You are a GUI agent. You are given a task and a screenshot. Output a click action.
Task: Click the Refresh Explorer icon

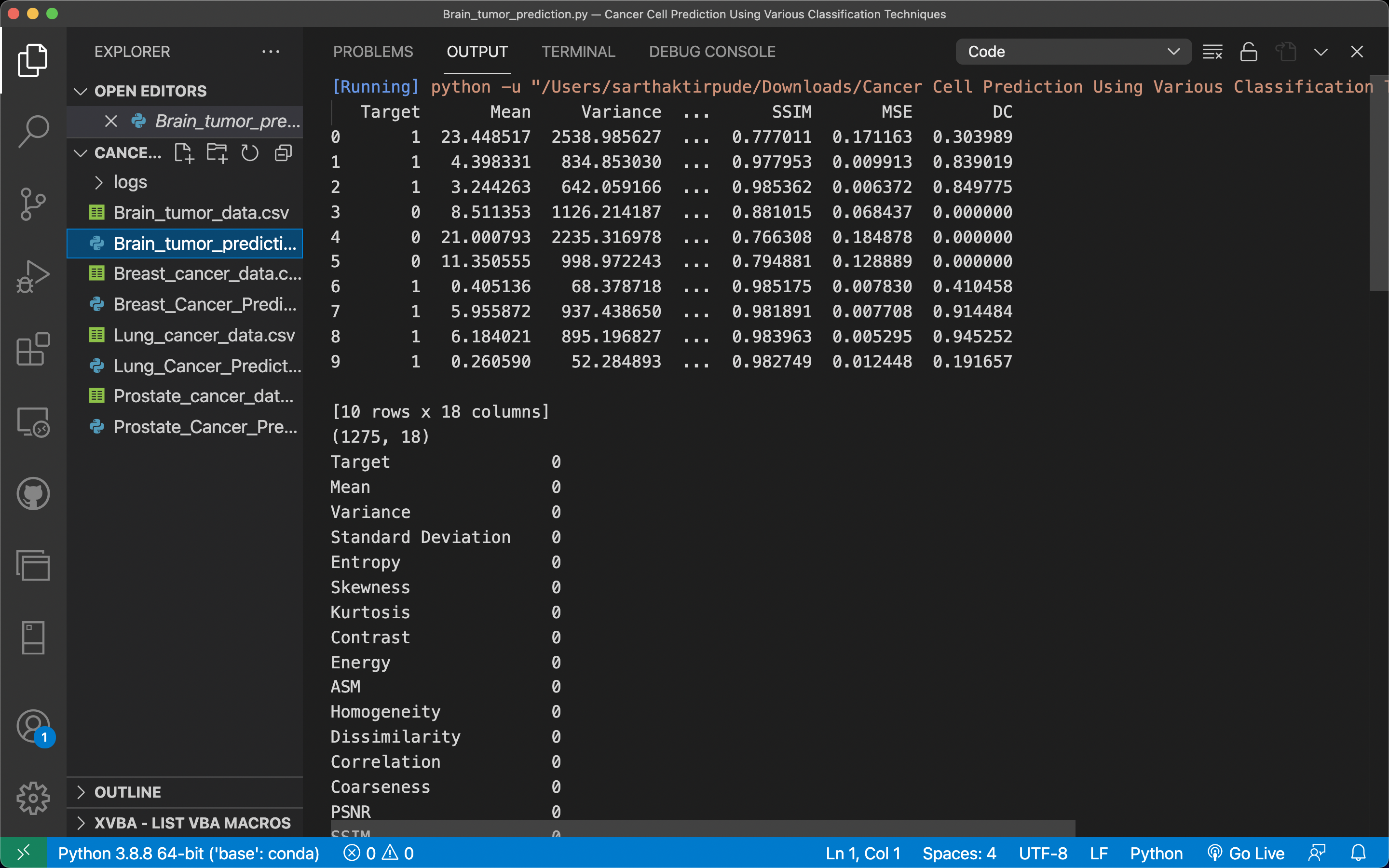click(250, 153)
